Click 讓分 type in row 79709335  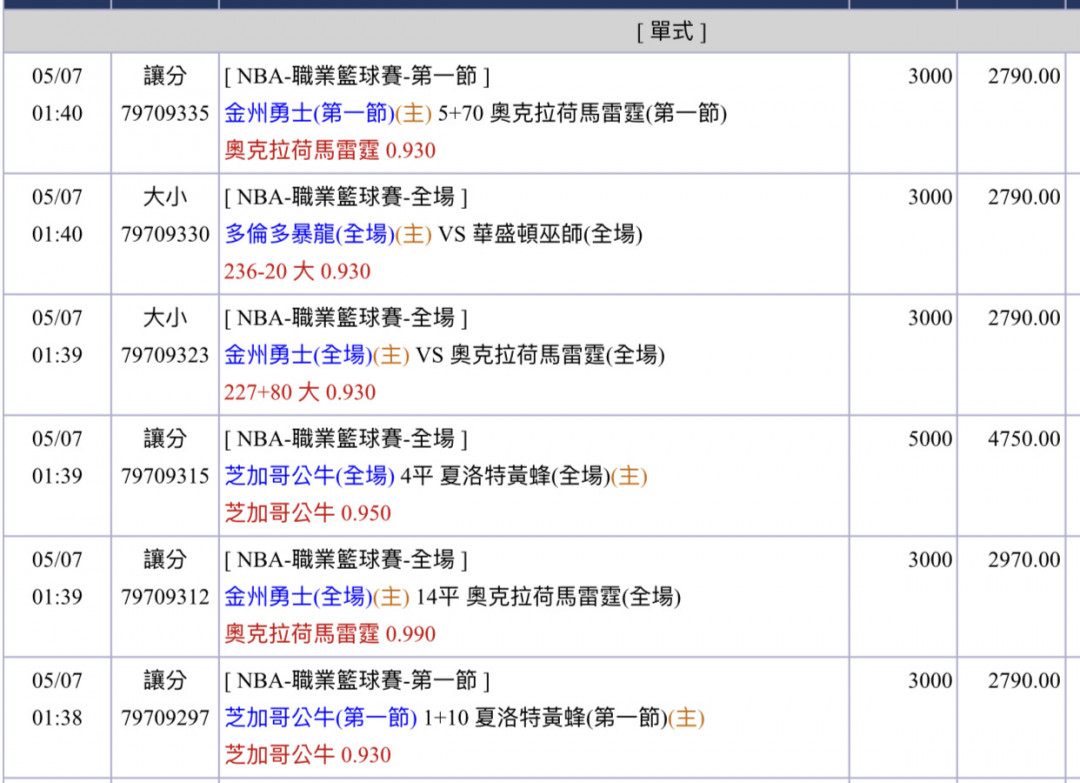(x=165, y=76)
